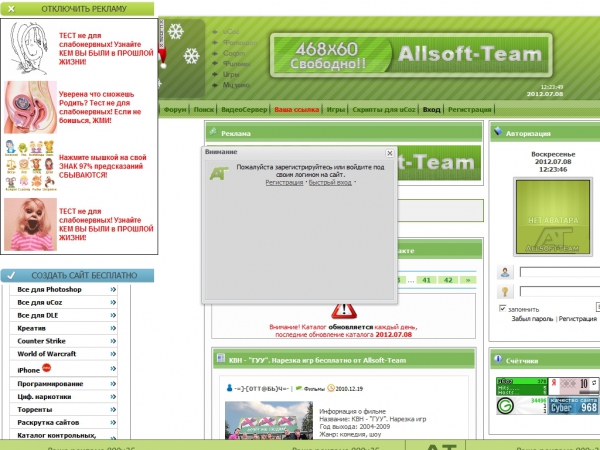Image resolution: width=600 pixels, height=450 pixels.
Task: Click the Фильмы category tag on the post
Action: point(314,389)
